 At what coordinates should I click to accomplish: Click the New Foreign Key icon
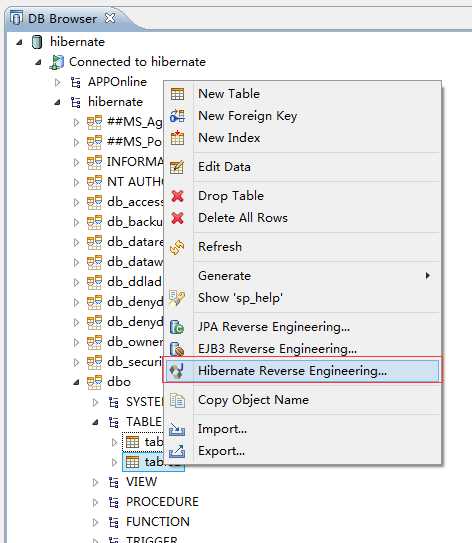click(x=177, y=116)
